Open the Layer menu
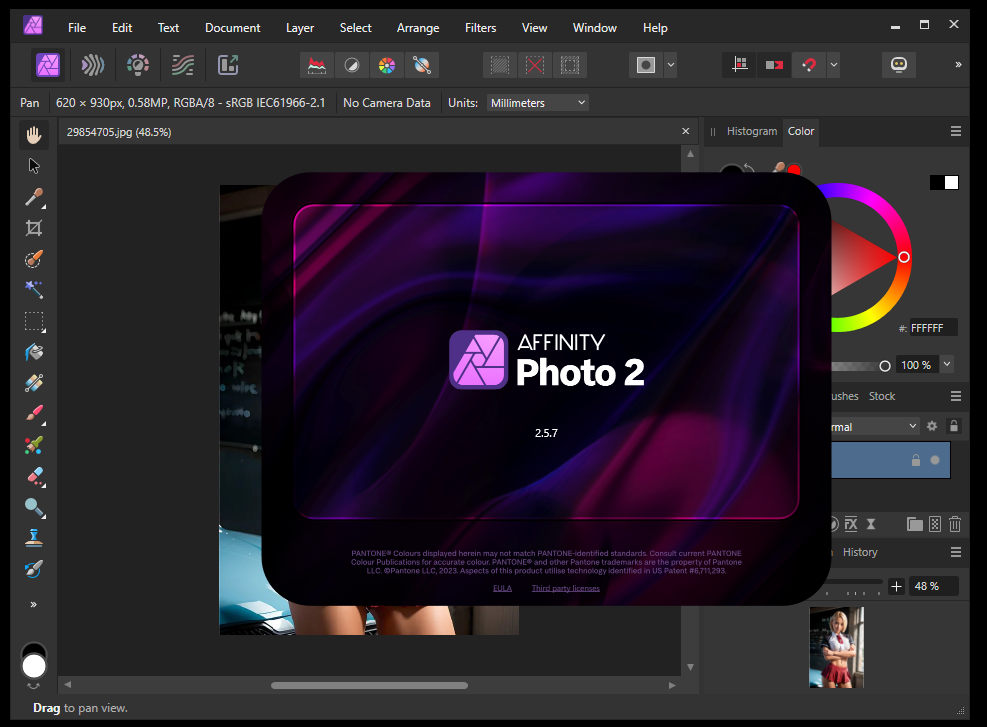Image resolution: width=987 pixels, height=727 pixels. point(300,28)
